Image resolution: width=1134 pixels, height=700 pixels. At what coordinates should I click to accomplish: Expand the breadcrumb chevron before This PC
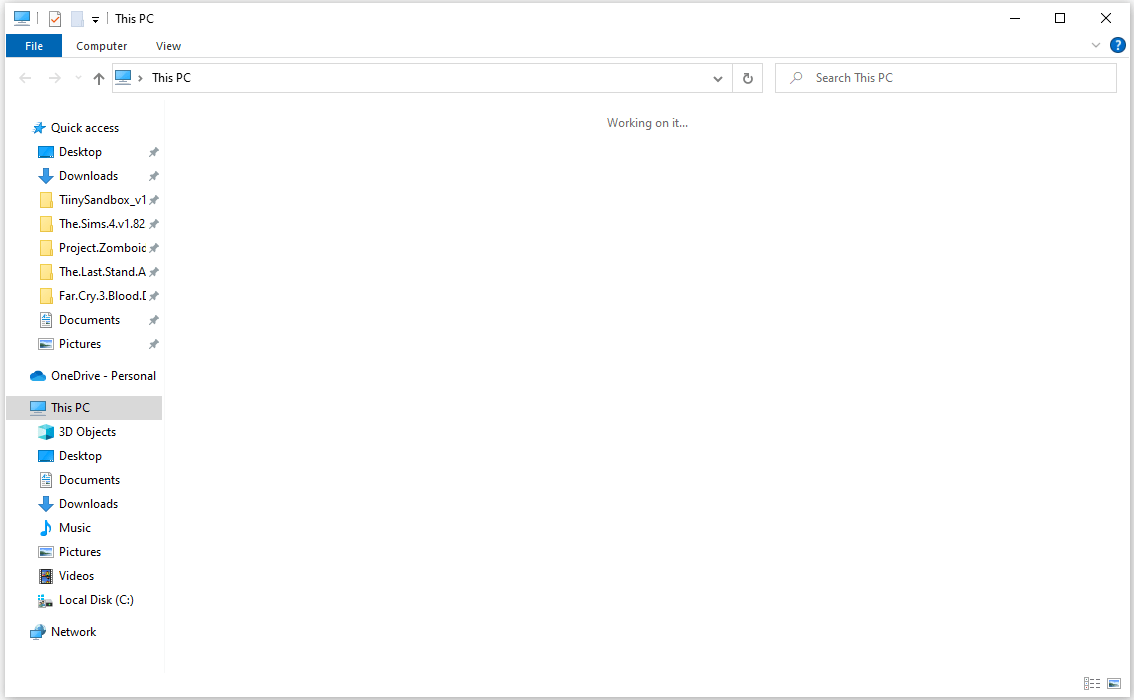[140, 78]
